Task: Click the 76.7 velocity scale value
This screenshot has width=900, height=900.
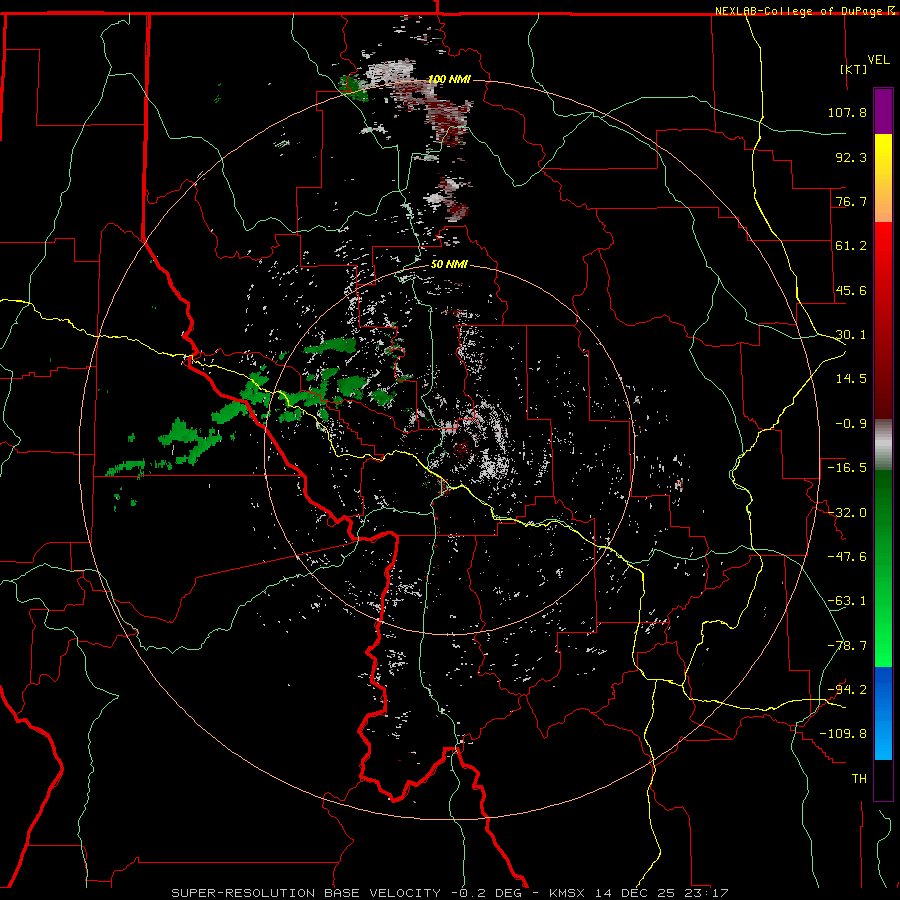Action: [851, 201]
